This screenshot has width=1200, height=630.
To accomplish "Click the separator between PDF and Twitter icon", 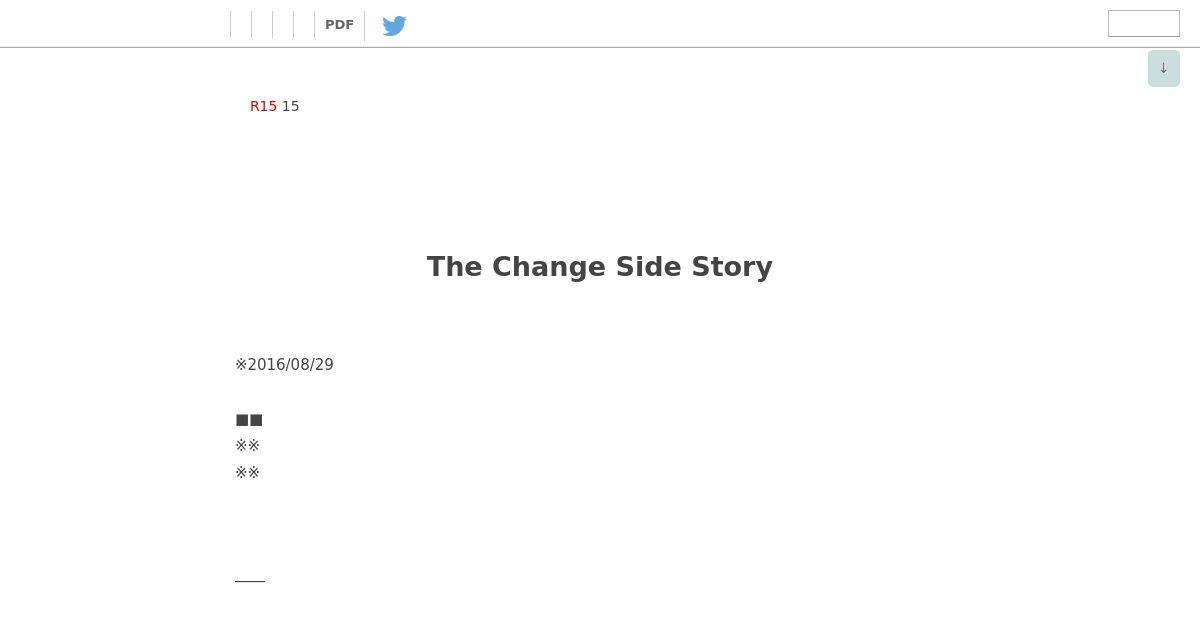I will (364, 25).
